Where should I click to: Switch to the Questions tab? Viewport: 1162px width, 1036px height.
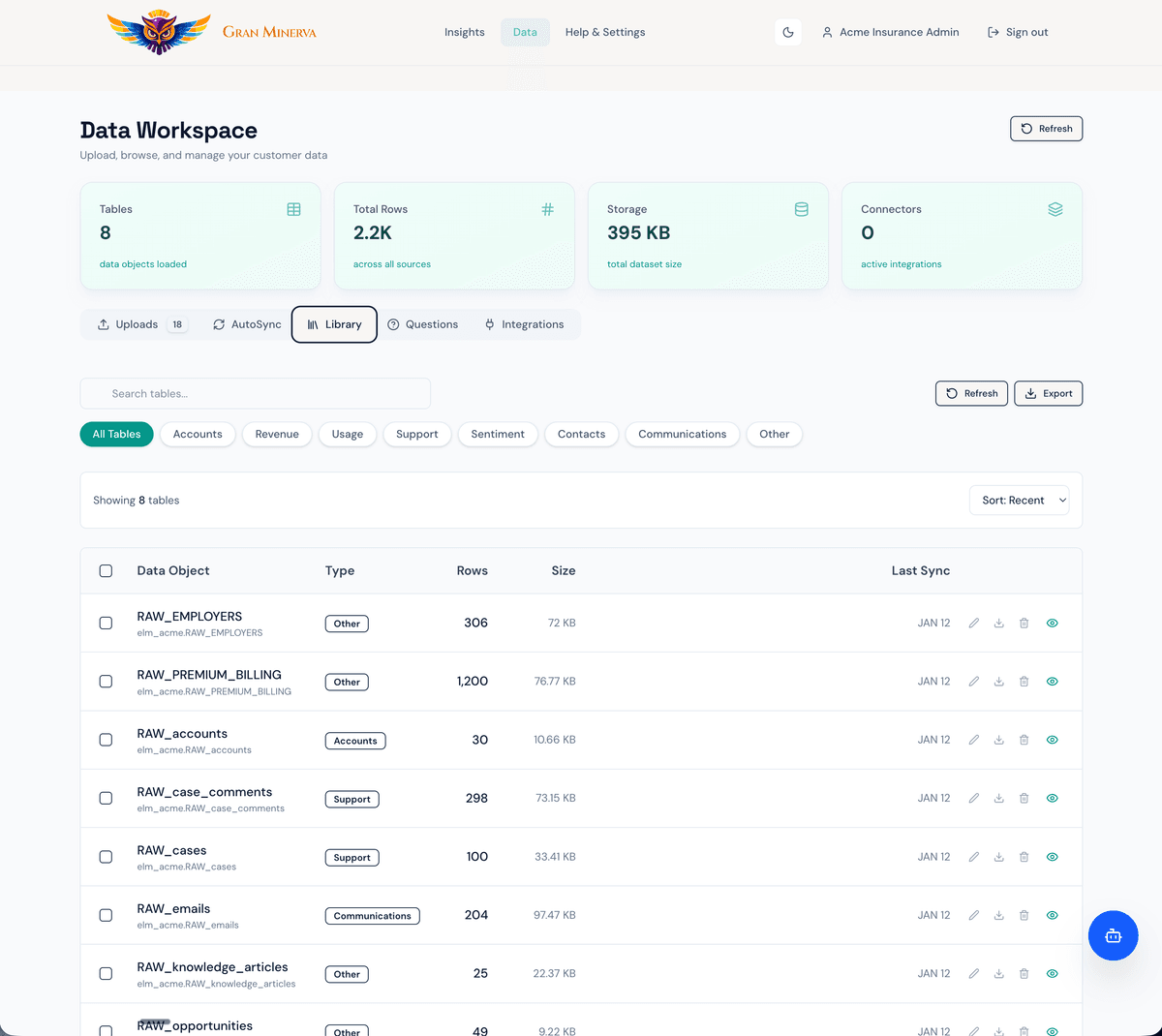click(423, 323)
